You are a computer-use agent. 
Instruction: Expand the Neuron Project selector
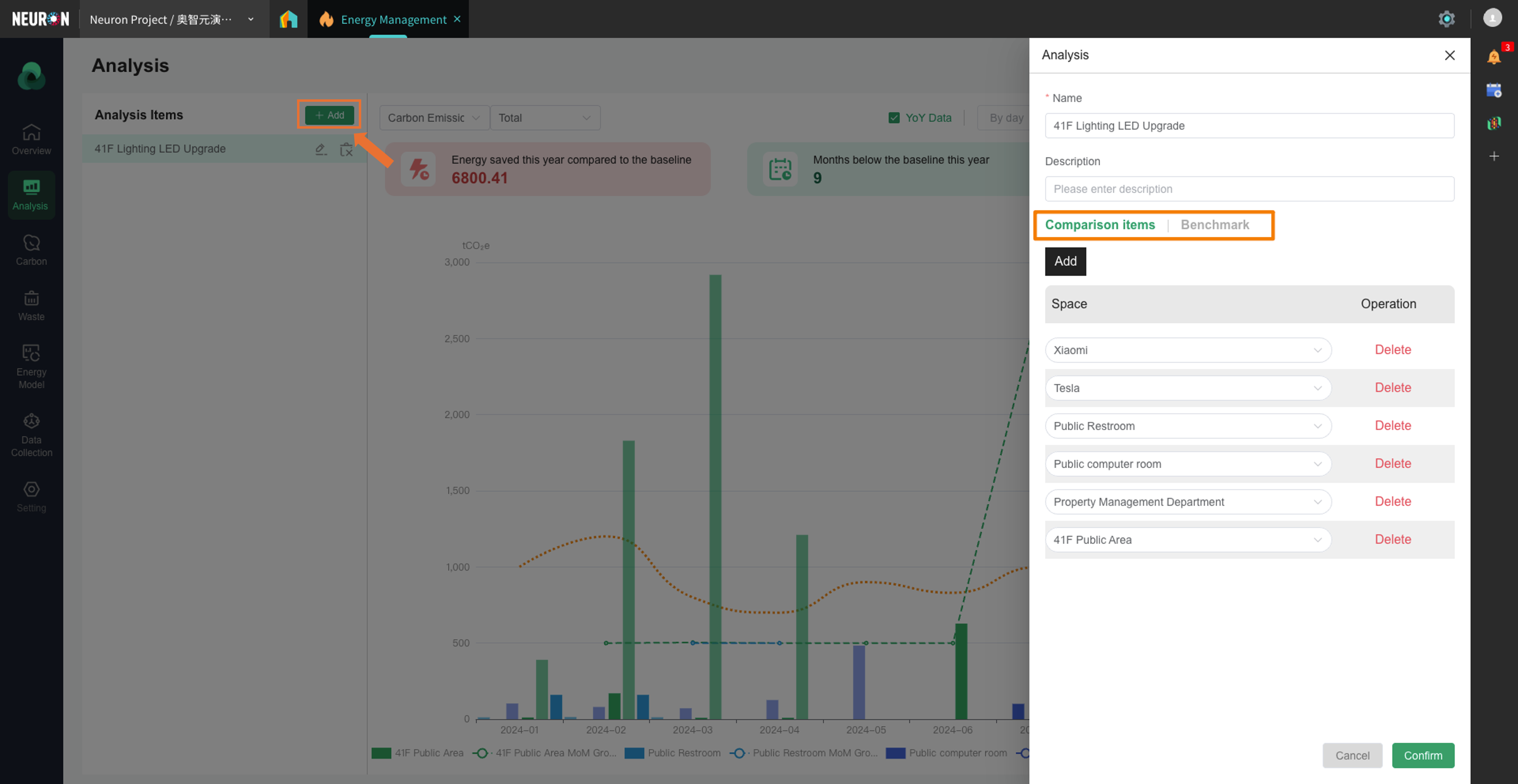171,19
